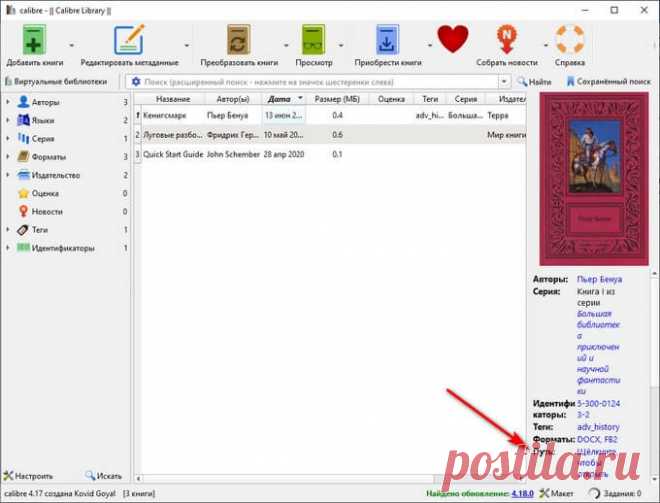The image size is (660, 503).
Task: Click the Convert books icon
Action: pyautogui.click(x=239, y=40)
